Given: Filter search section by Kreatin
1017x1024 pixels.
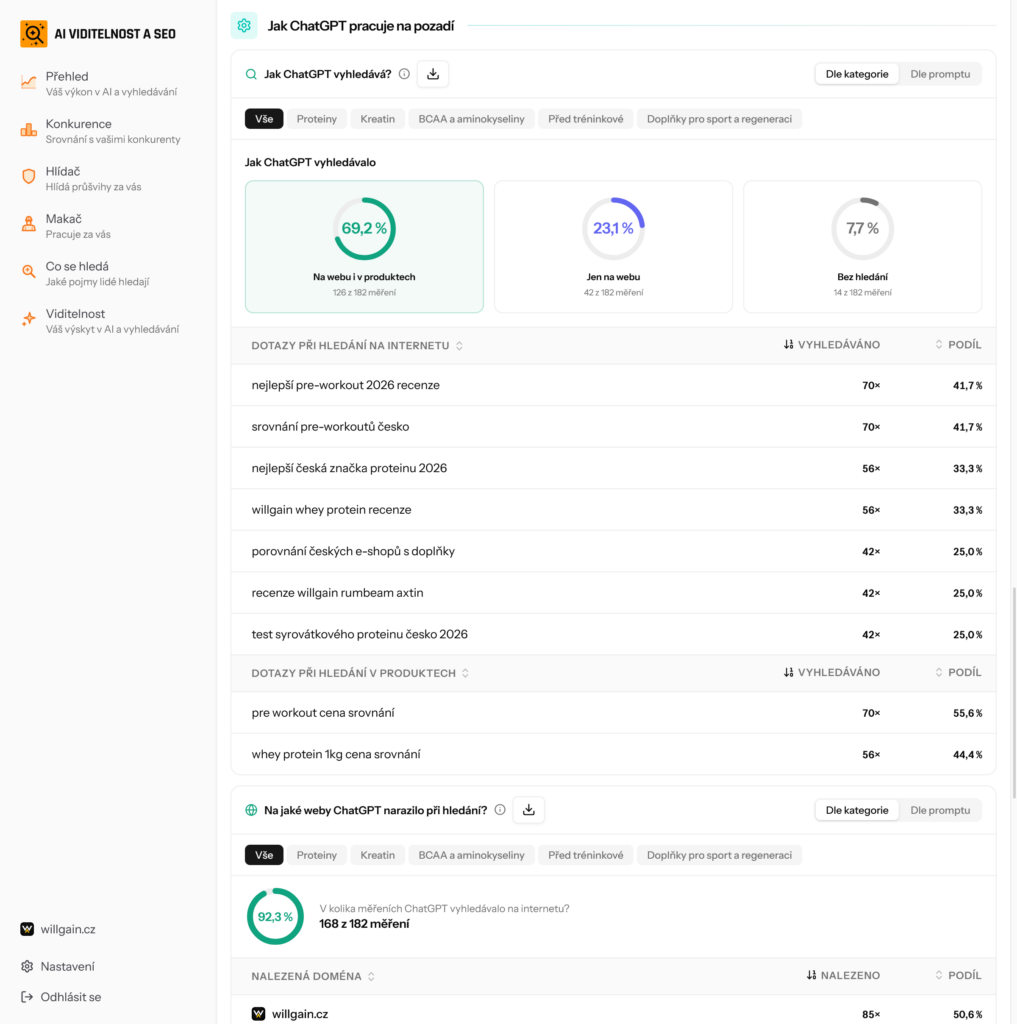Looking at the screenshot, I should tap(378, 119).
